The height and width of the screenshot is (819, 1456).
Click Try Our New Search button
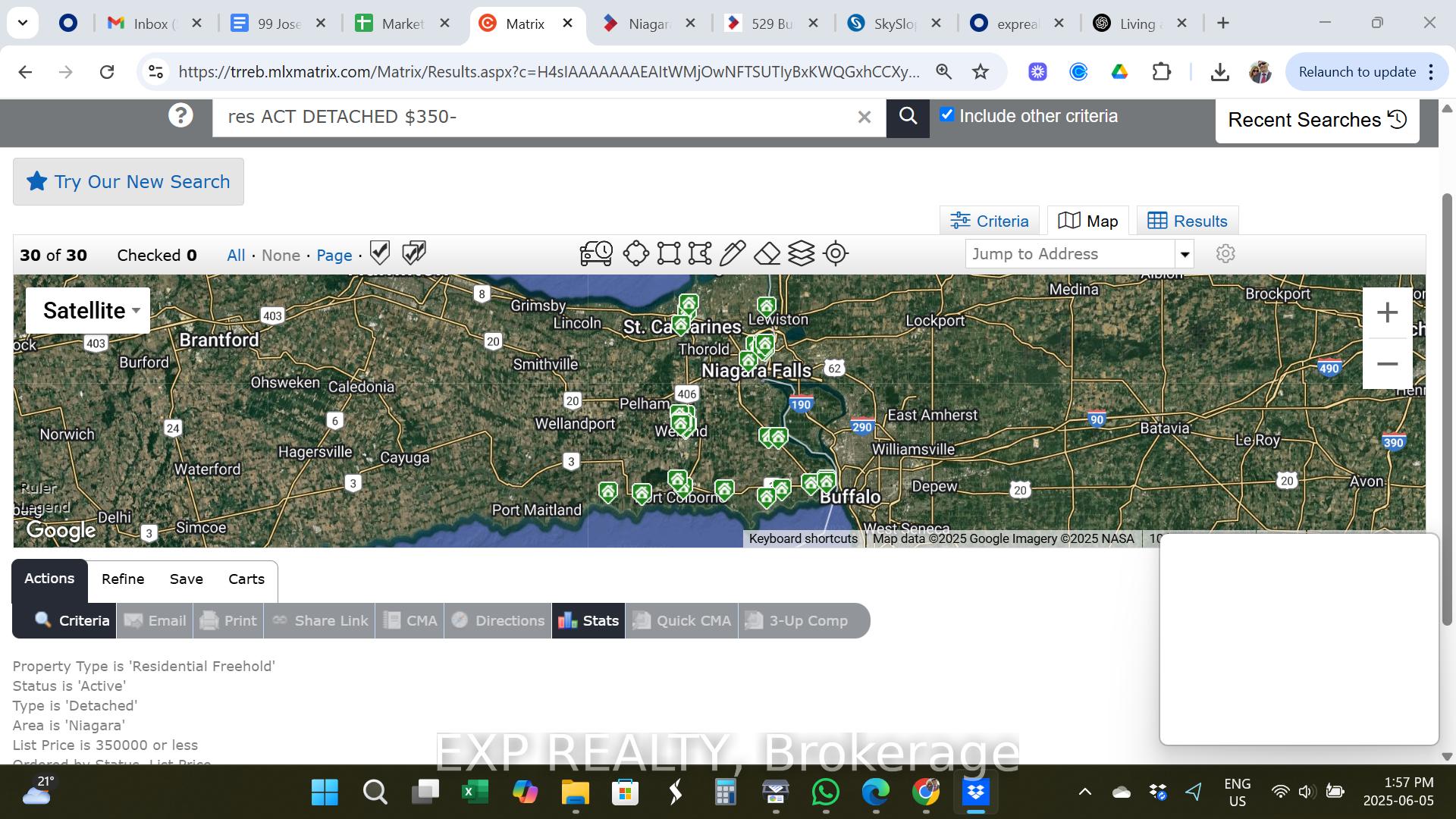(x=128, y=182)
